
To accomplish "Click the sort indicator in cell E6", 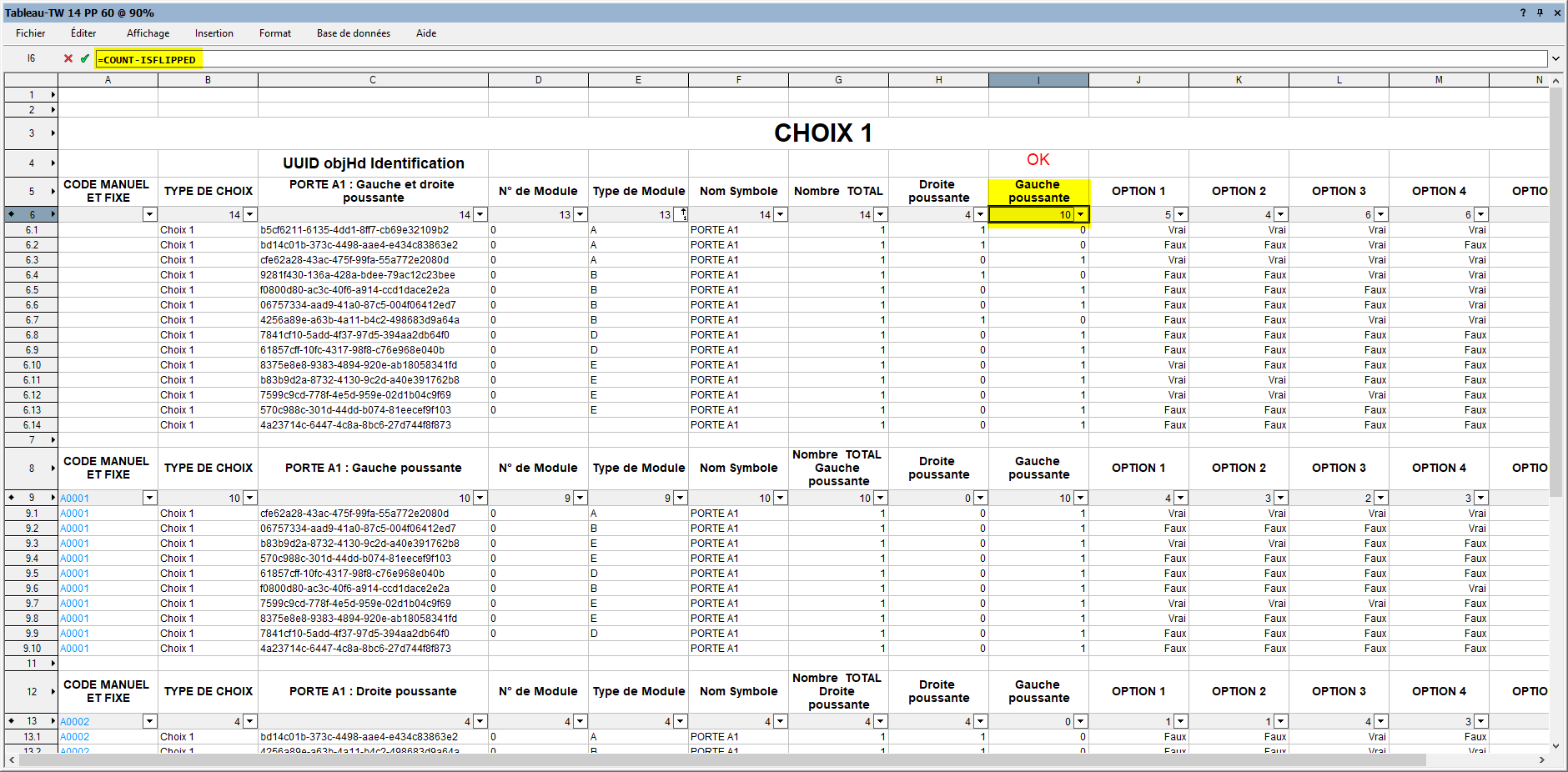I will pos(681,214).
